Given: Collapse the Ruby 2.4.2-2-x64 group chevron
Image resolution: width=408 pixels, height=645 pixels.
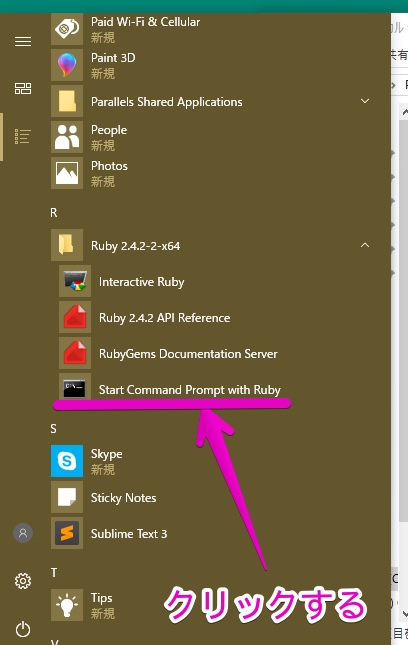Looking at the screenshot, I should click(x=365, y=245).
